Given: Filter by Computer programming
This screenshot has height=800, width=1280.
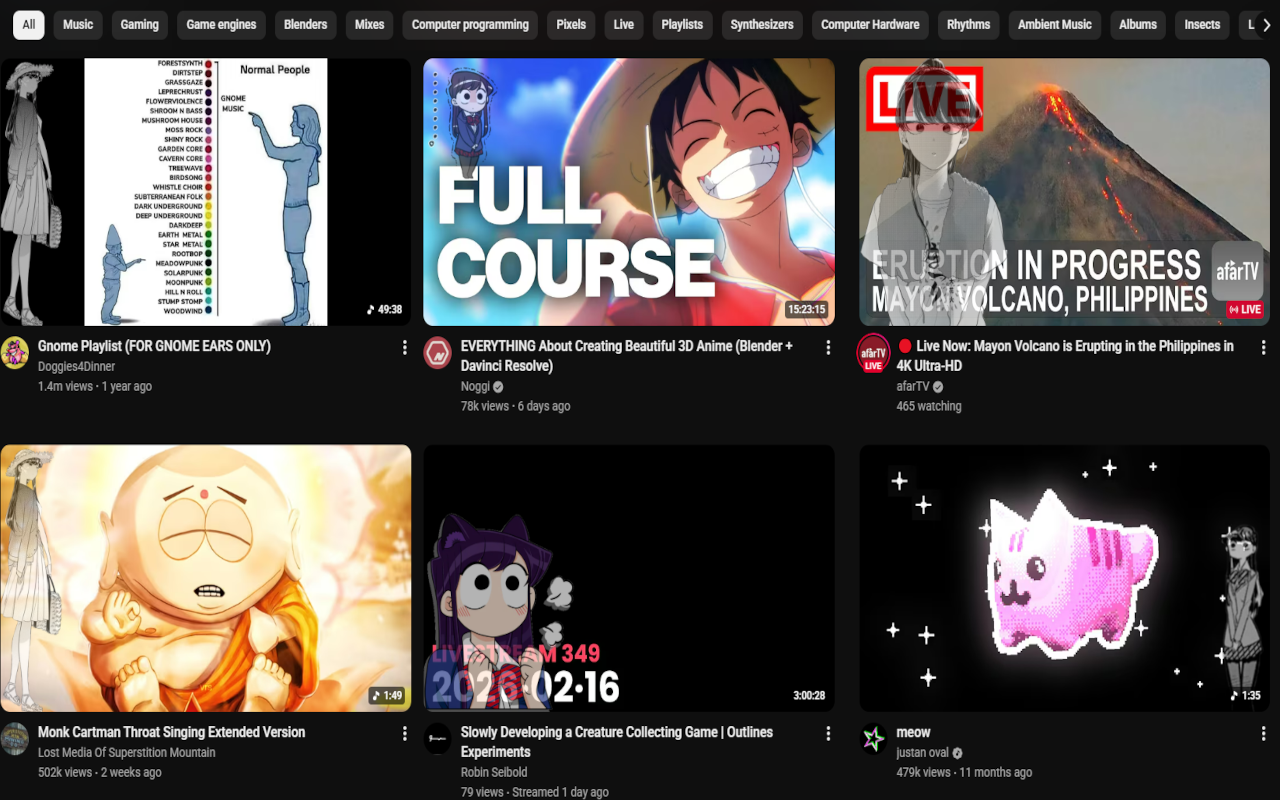Looking at the screenshot, I should [470, 25].
